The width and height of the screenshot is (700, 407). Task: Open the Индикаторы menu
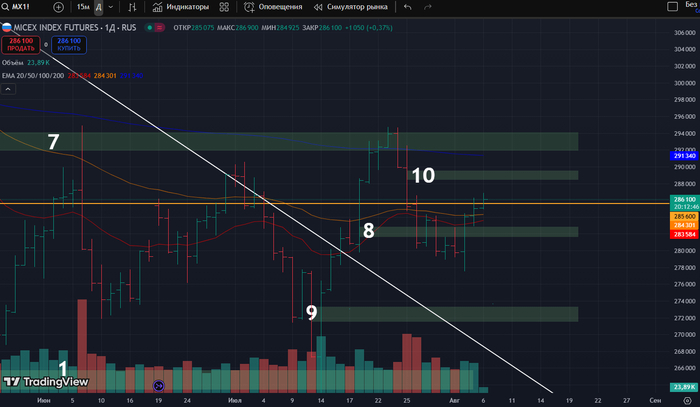tap(181, 6)
